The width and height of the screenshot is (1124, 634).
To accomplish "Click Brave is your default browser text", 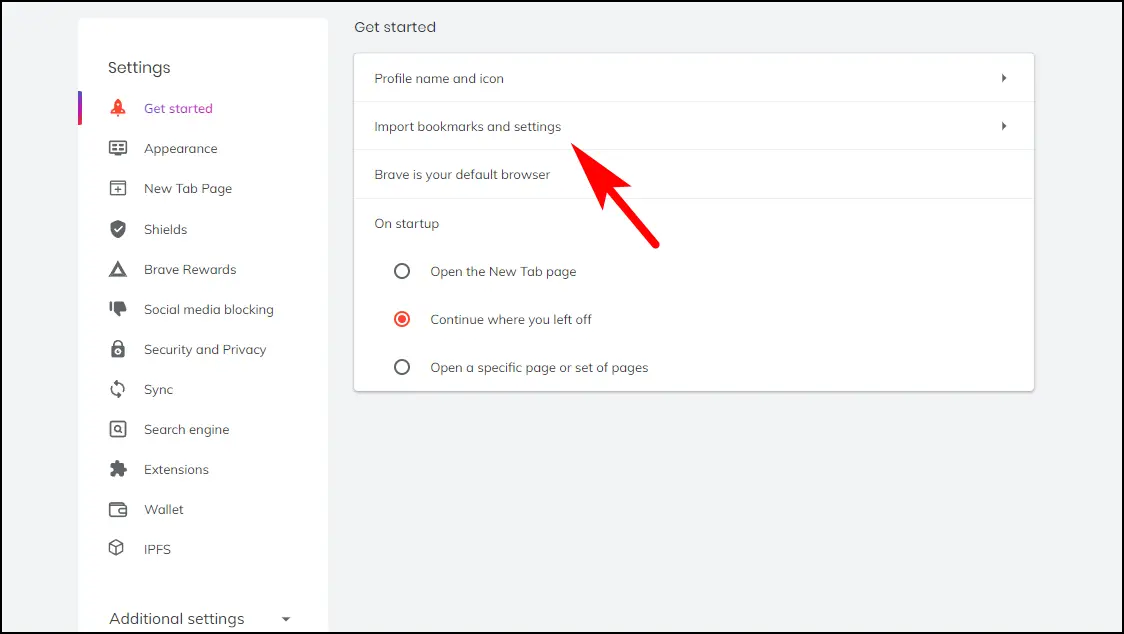I will (462, 174).
